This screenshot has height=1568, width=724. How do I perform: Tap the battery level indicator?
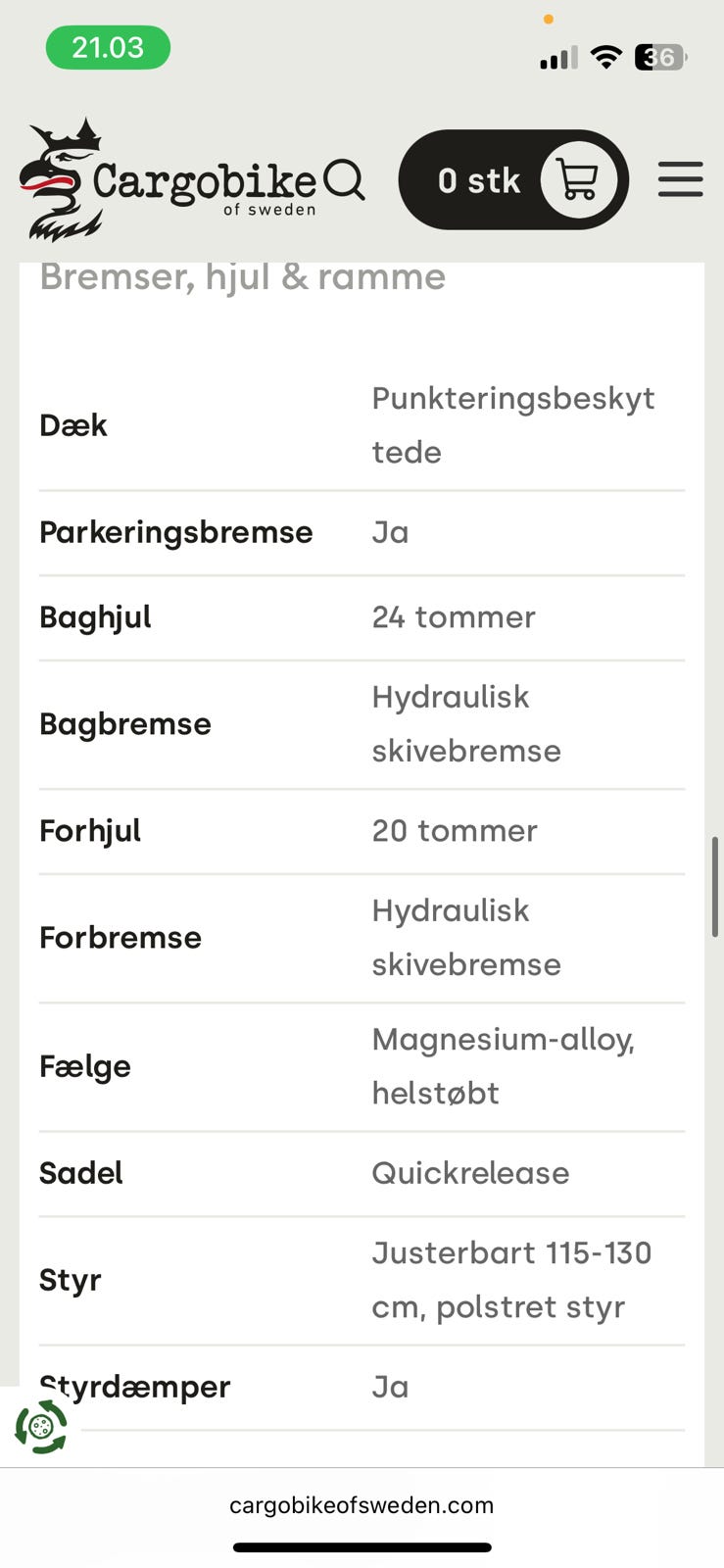click(x=661, y=58)
